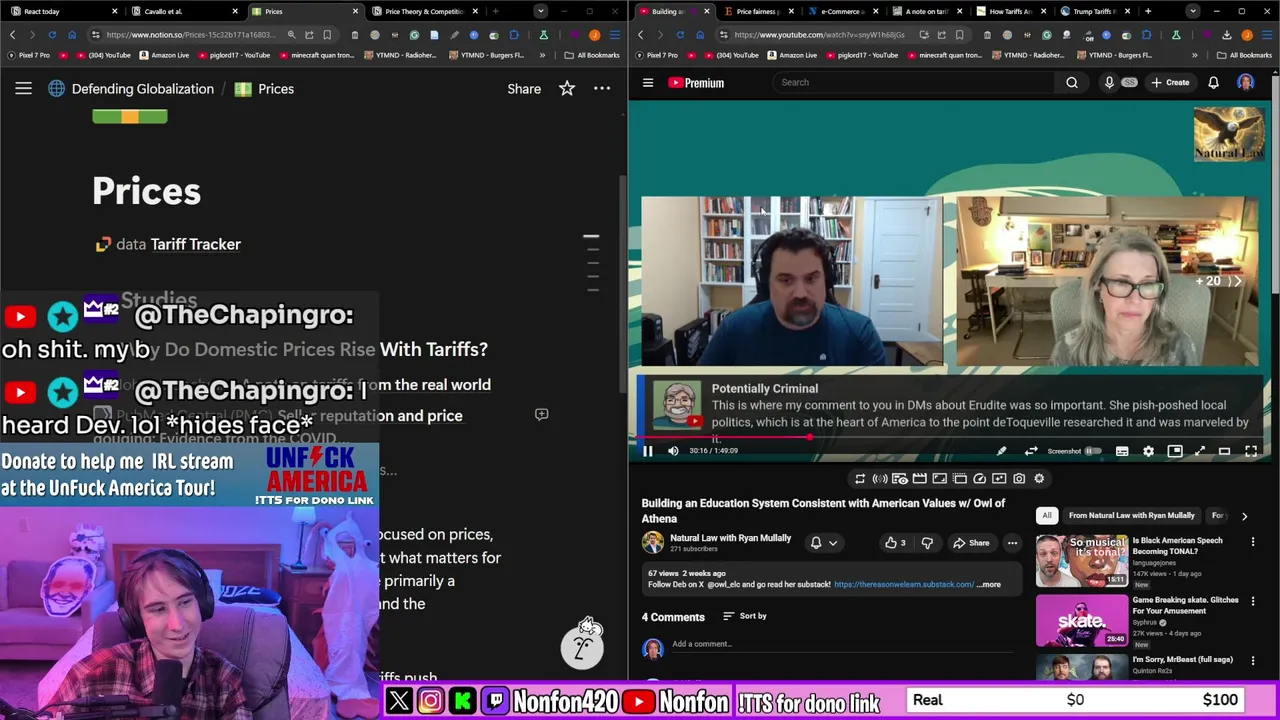Show more filter chips arrow

tap(1244, 516)
